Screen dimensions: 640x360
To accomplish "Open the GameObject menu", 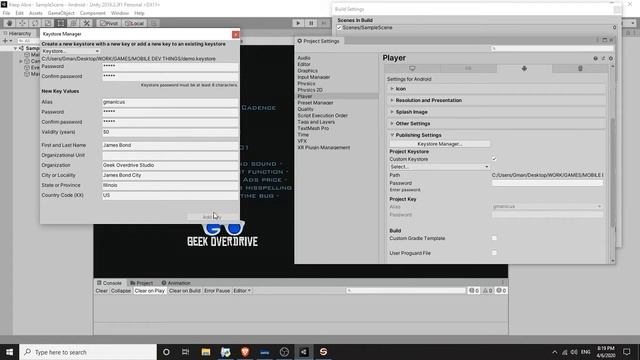I will (x=61, y=13).
